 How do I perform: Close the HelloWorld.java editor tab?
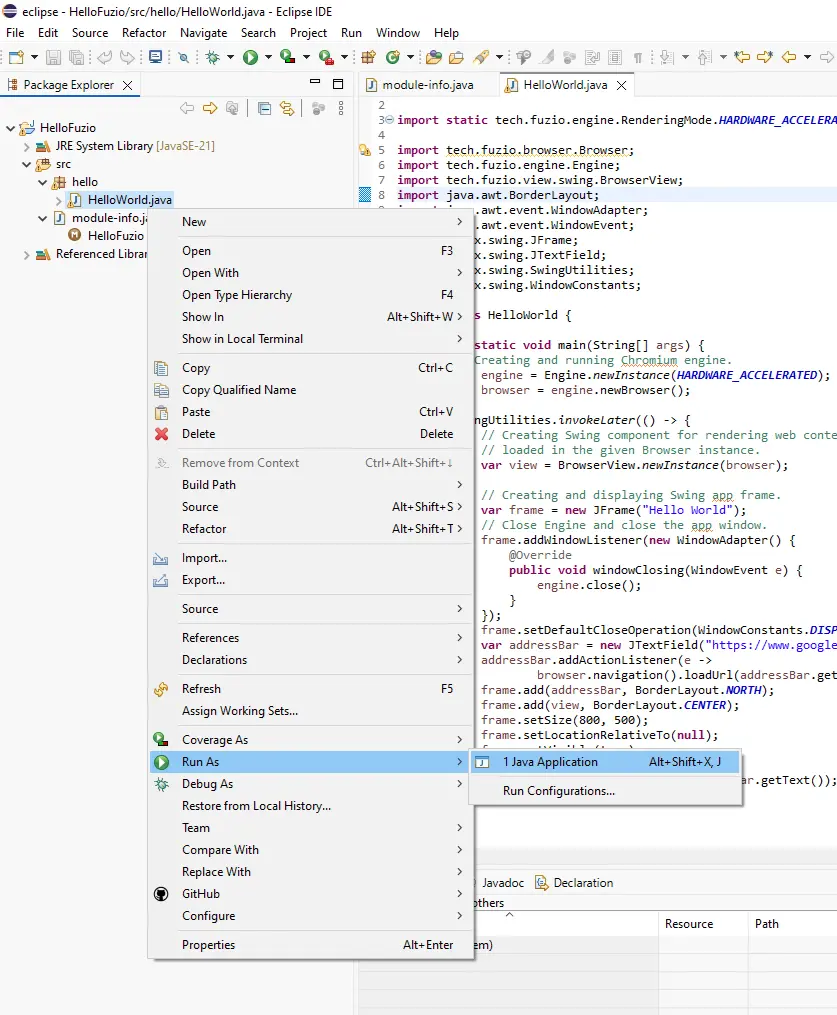tap(621, 85)
